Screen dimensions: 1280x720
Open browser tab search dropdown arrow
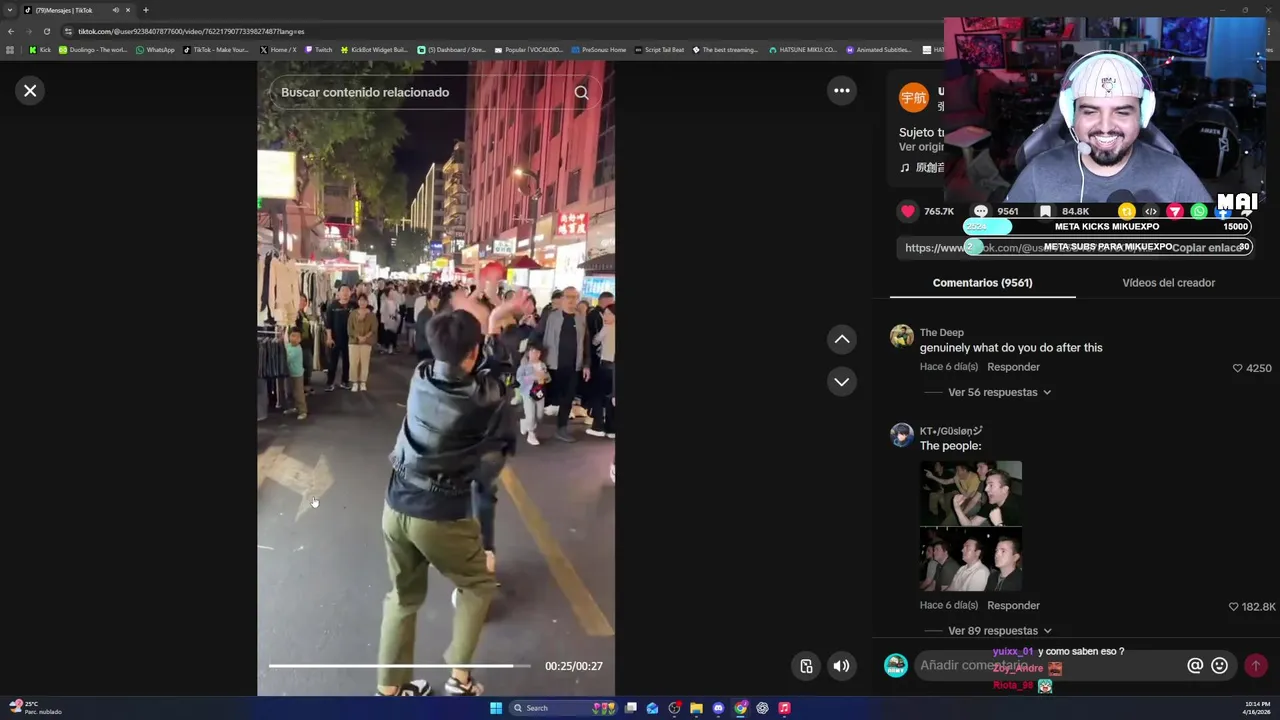coord(10,10)
